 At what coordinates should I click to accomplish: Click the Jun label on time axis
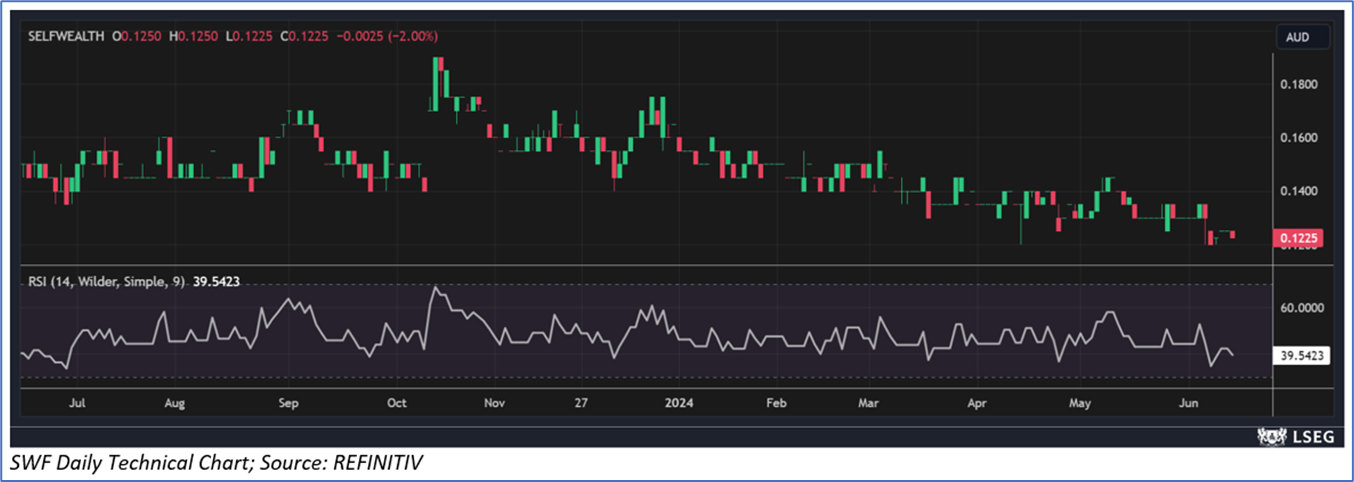pos(1189,404)
